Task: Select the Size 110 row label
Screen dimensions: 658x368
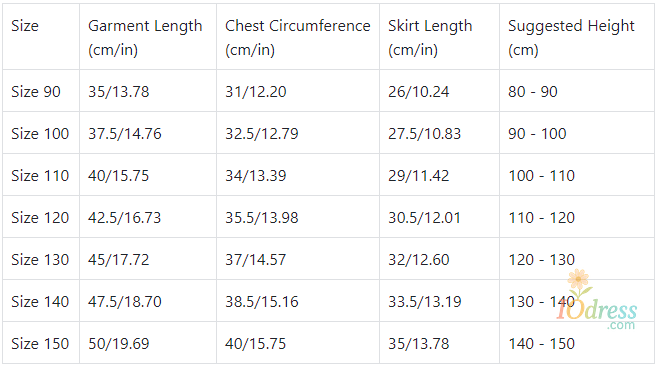Action: [x=40, y=175]
